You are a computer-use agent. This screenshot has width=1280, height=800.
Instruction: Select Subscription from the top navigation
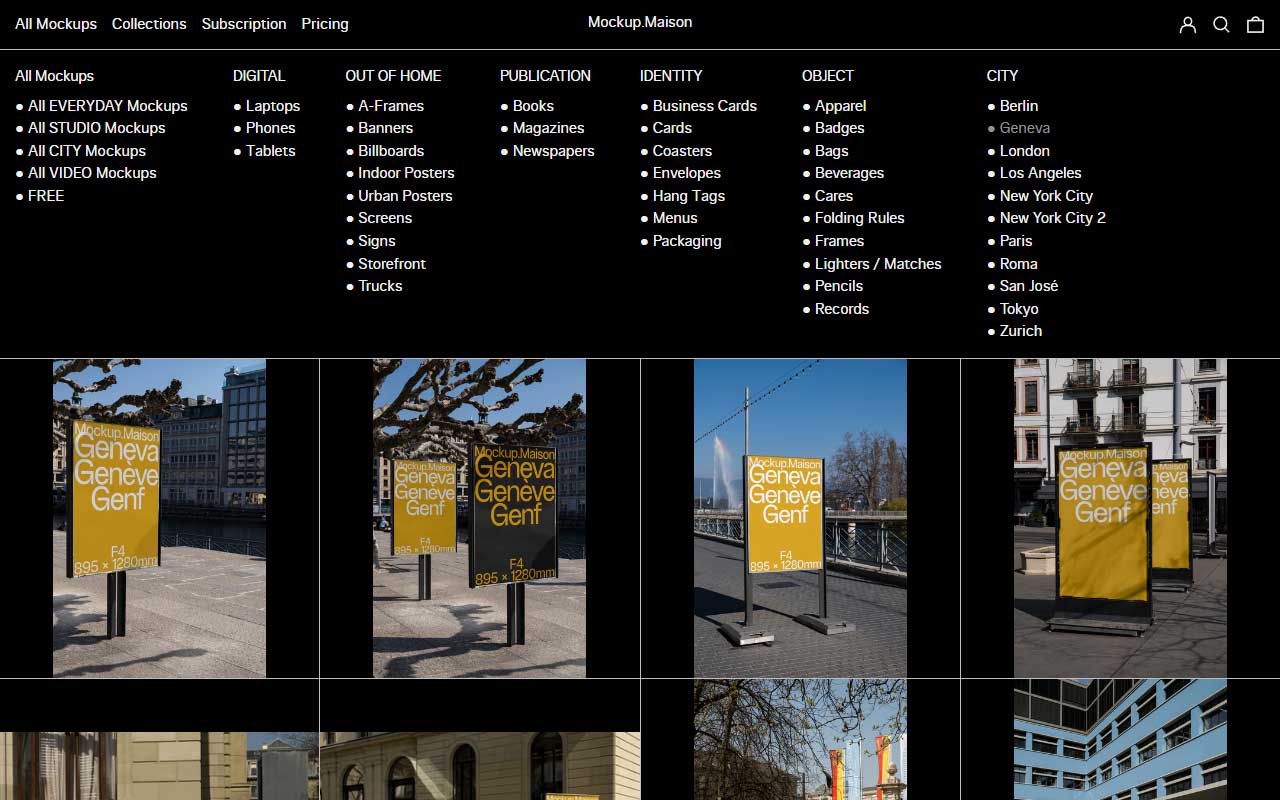coord(243,24)
